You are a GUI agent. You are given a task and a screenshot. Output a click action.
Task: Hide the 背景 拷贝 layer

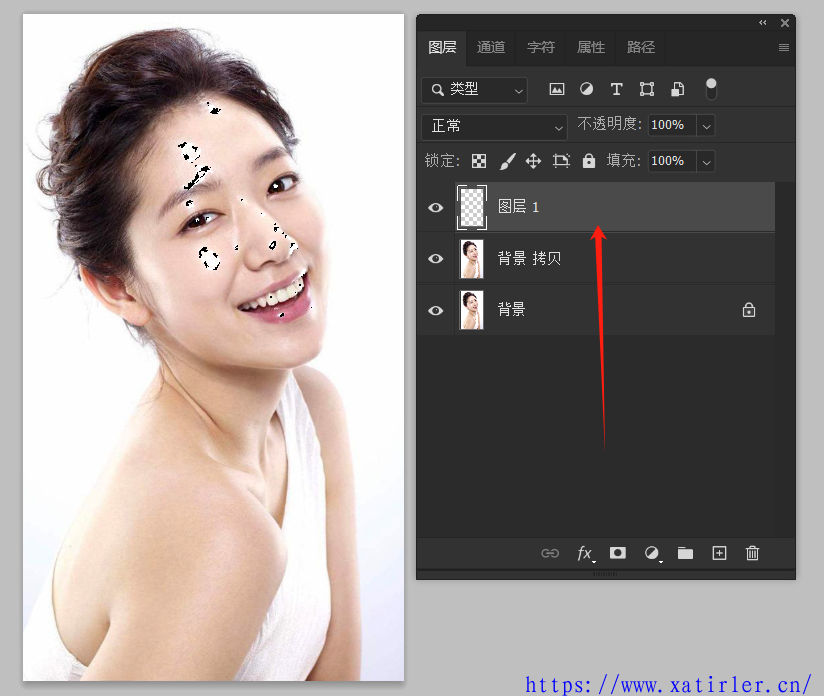(x=435, y=259)
